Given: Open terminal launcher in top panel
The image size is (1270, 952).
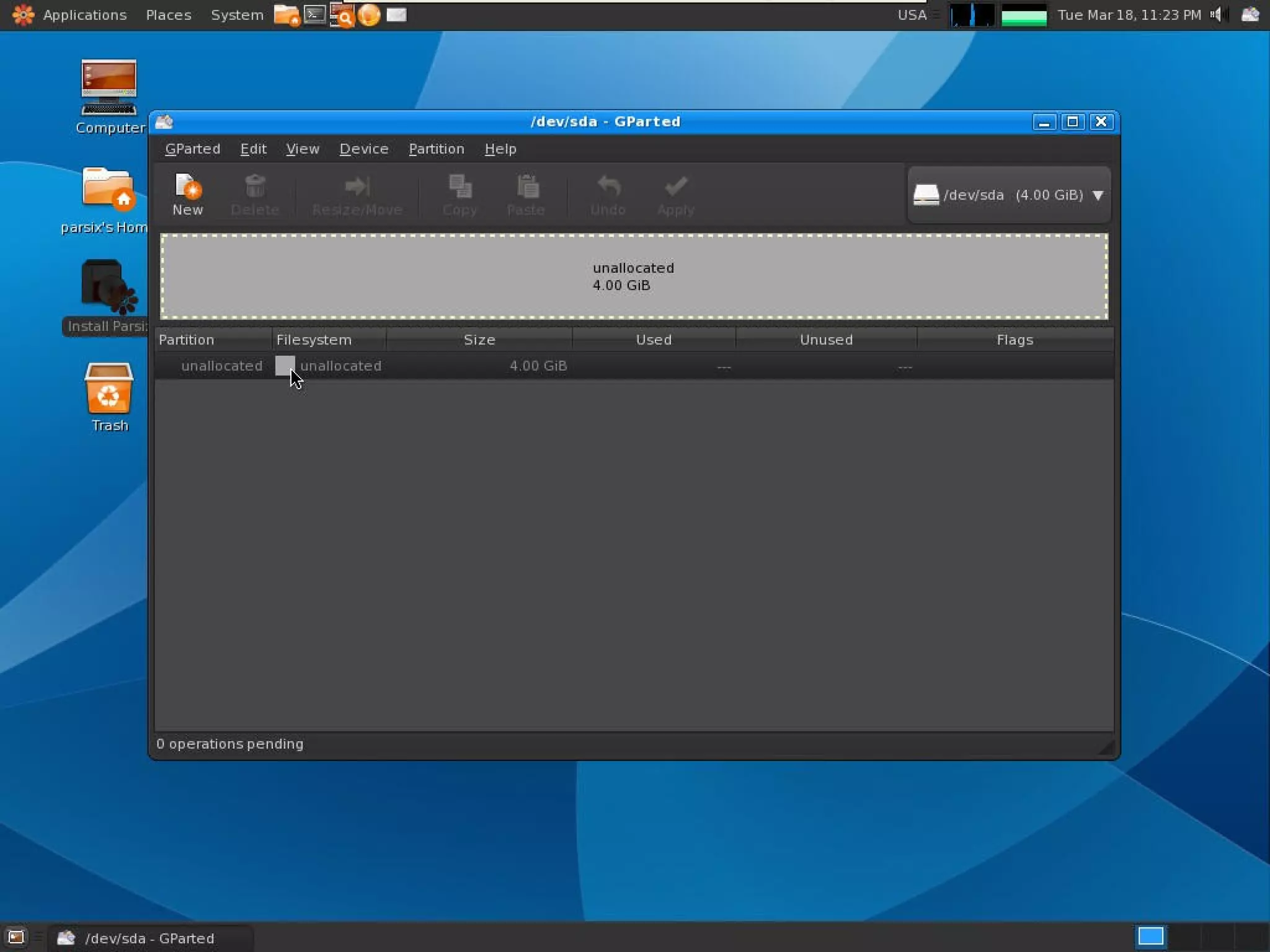Looking at the screenshot, I should (x=315, y=14).
